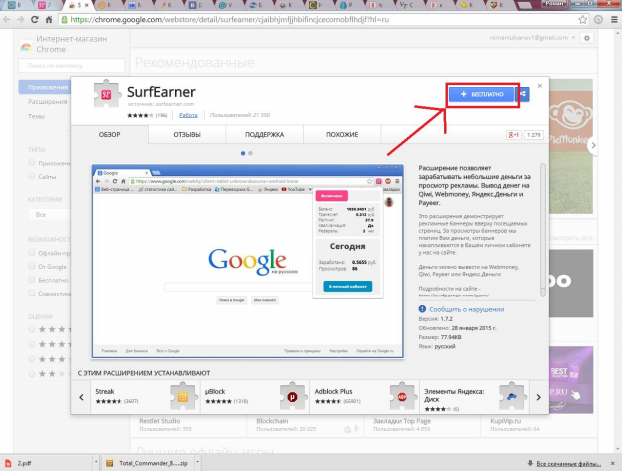Tick the От Google checkbox
The height and width of the screenshot is (471, 622).
click(x=32, y=266)
